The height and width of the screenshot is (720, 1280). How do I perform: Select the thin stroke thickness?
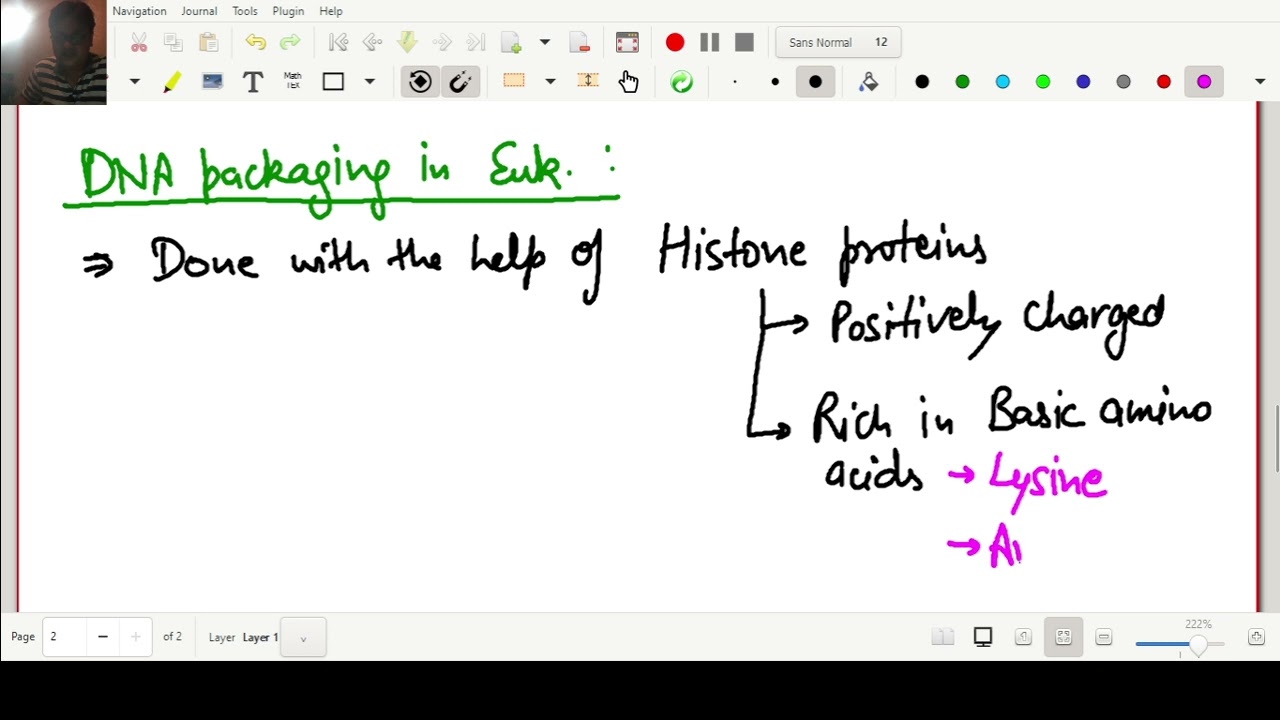(x=735, y=82)
